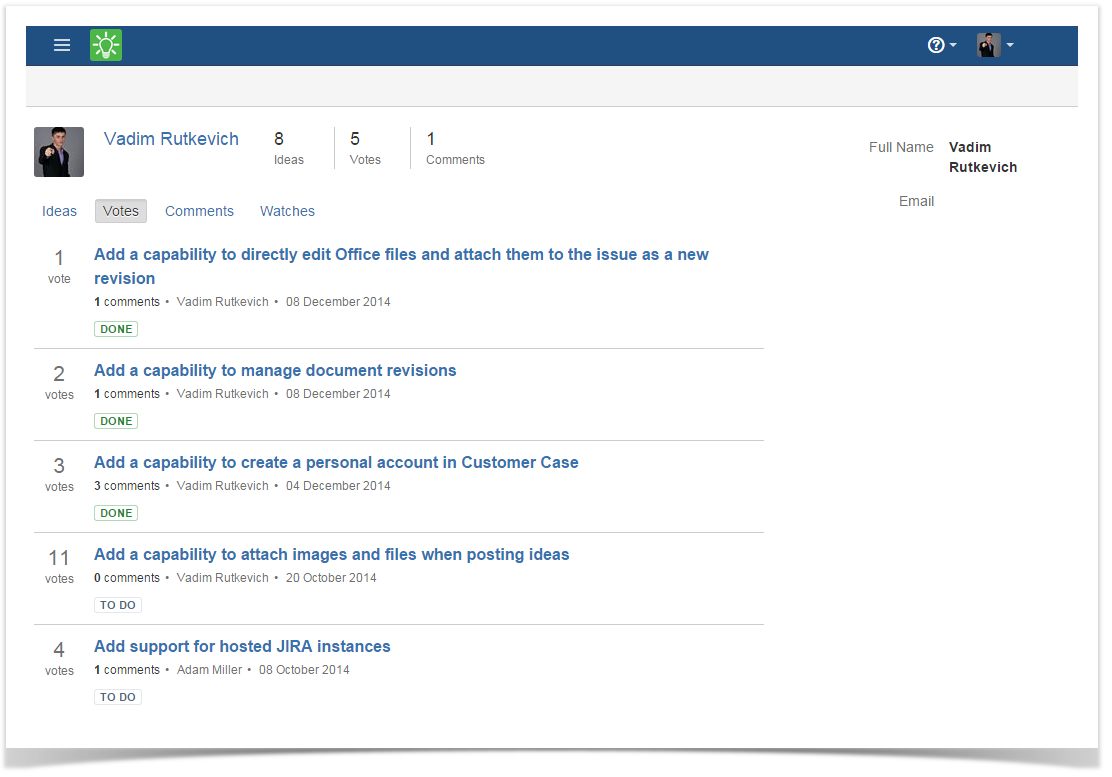The image size is (1112, 777).
Task: Switch to the Ideas tab
Action: [59, 211]
